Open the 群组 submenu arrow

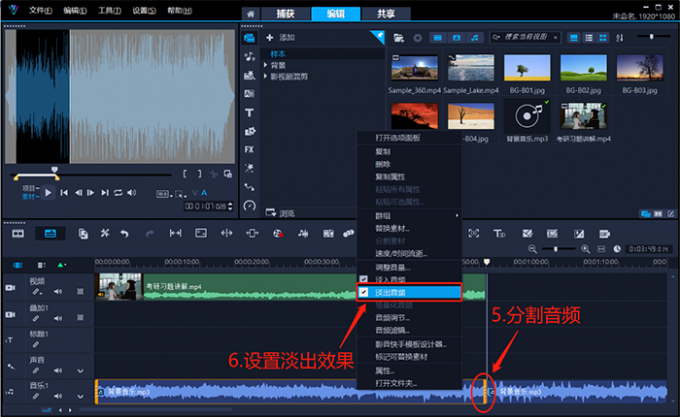[x=457, y=215]
